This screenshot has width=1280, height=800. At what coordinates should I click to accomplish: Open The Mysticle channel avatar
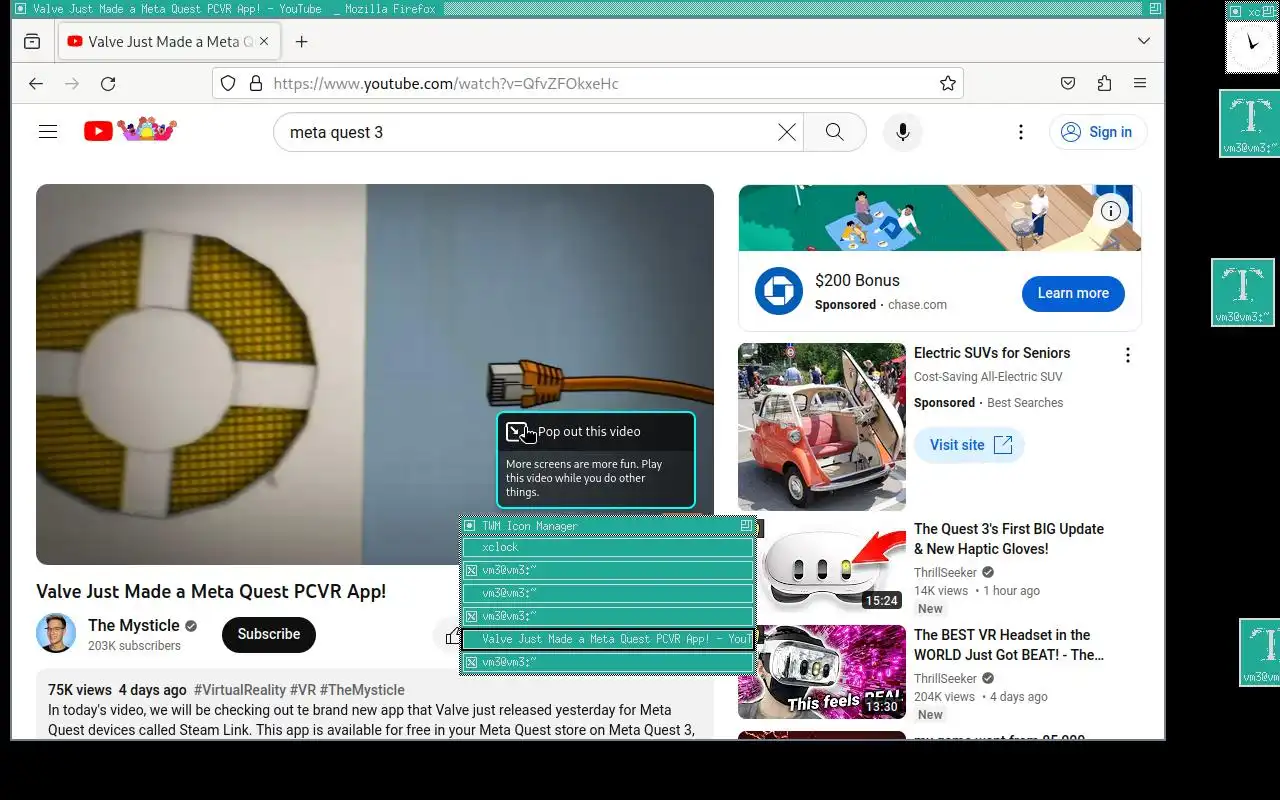click(56, 633)
